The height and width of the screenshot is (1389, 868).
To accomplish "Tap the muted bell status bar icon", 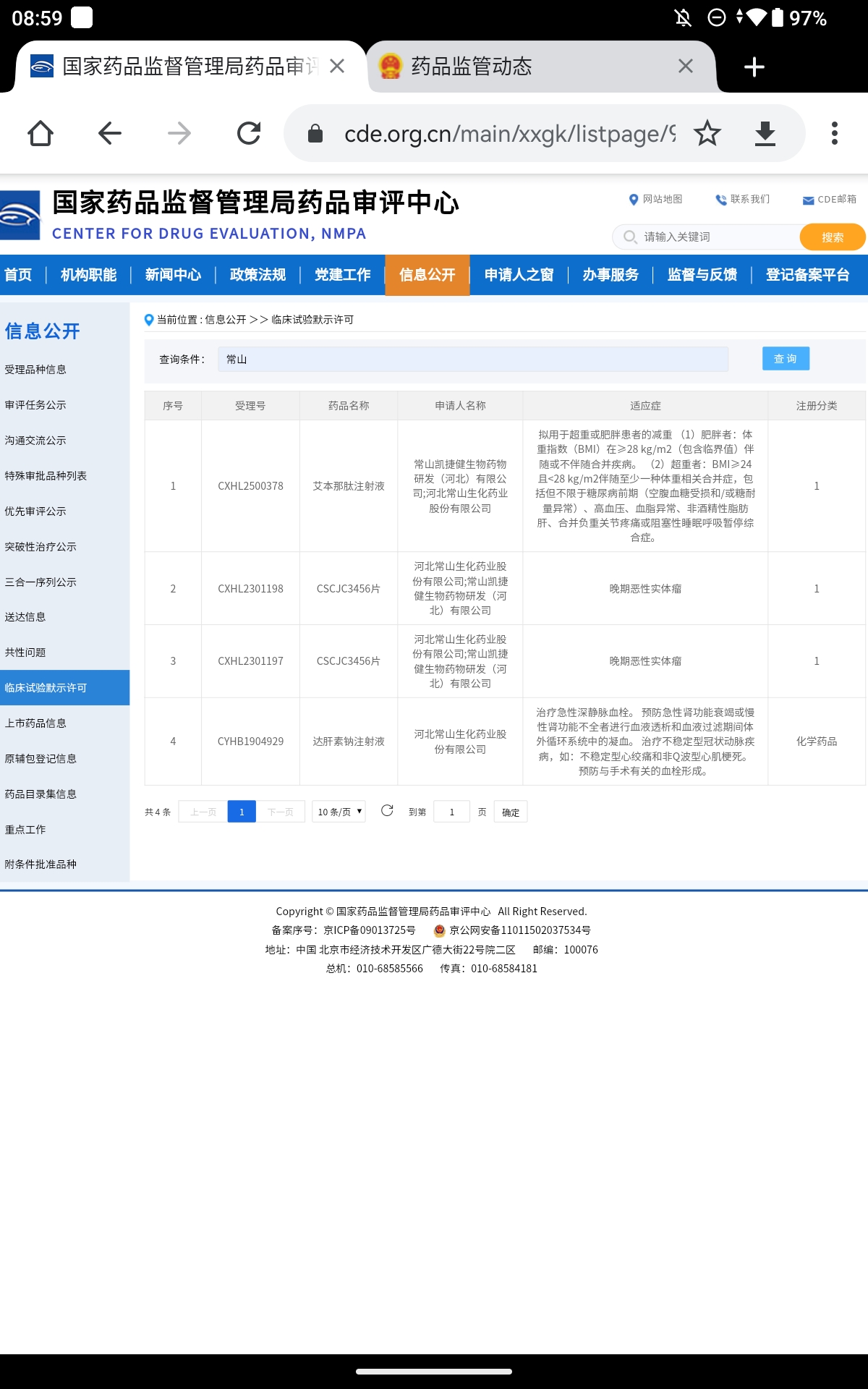I will tap(682, 17).
